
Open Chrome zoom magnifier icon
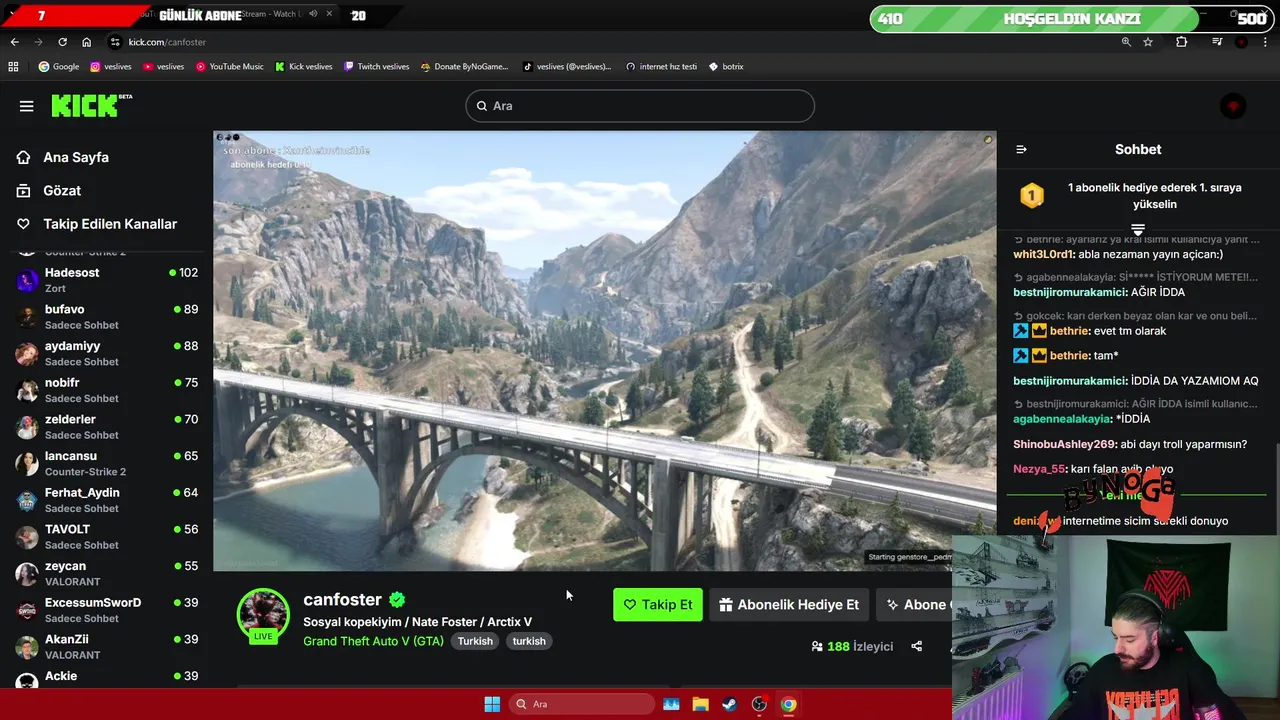[1126, 42]
